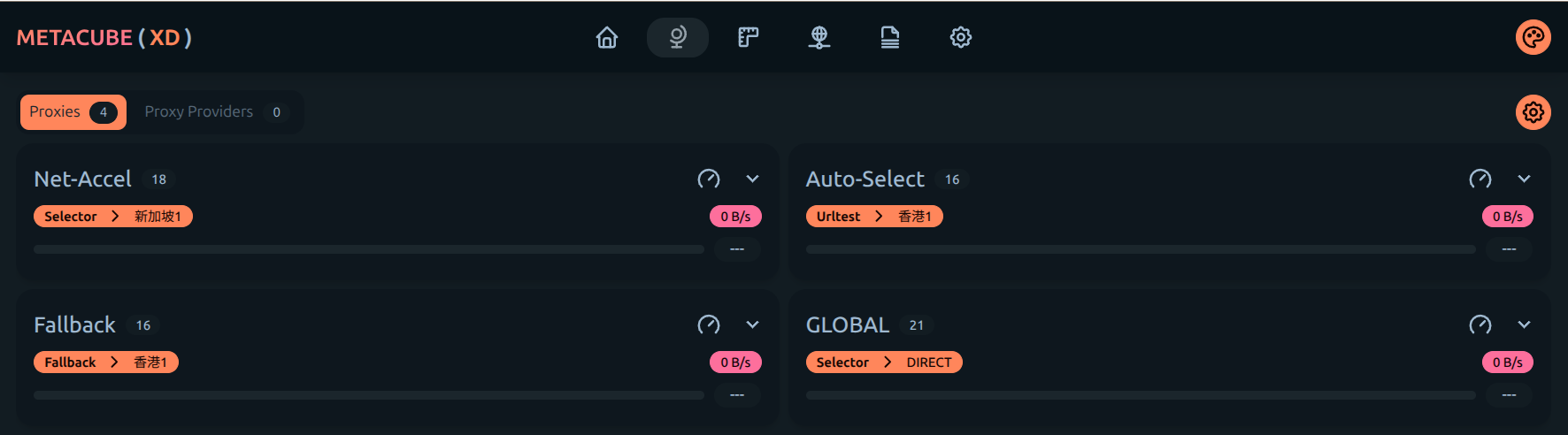Expand the GLOBAL proxy group

click(x=1524, y=325)
